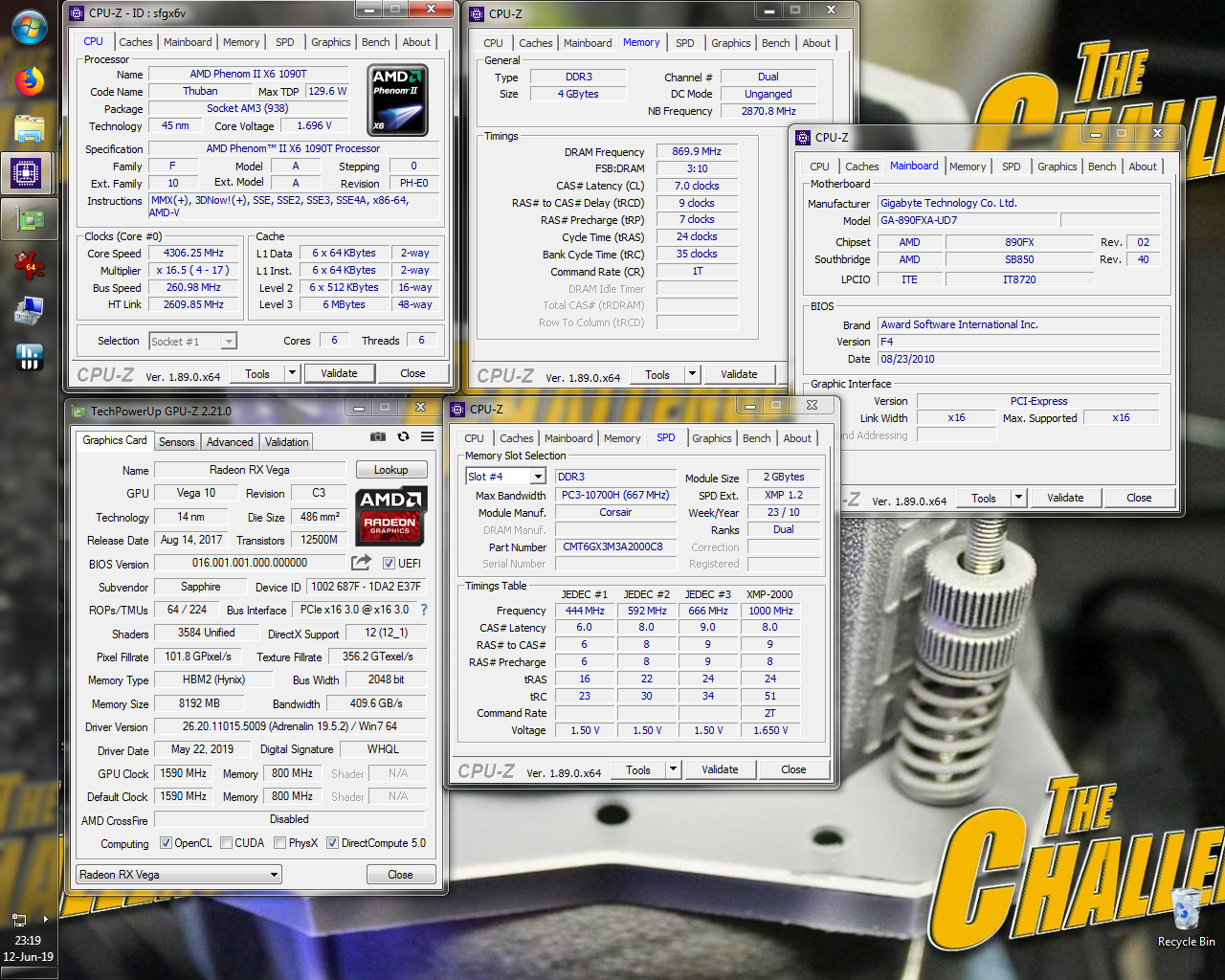1225x980 pixels.
Task: Click the toolbox with monitor taskbar icon
Action: pyautogui.click(x=29, y=311)
